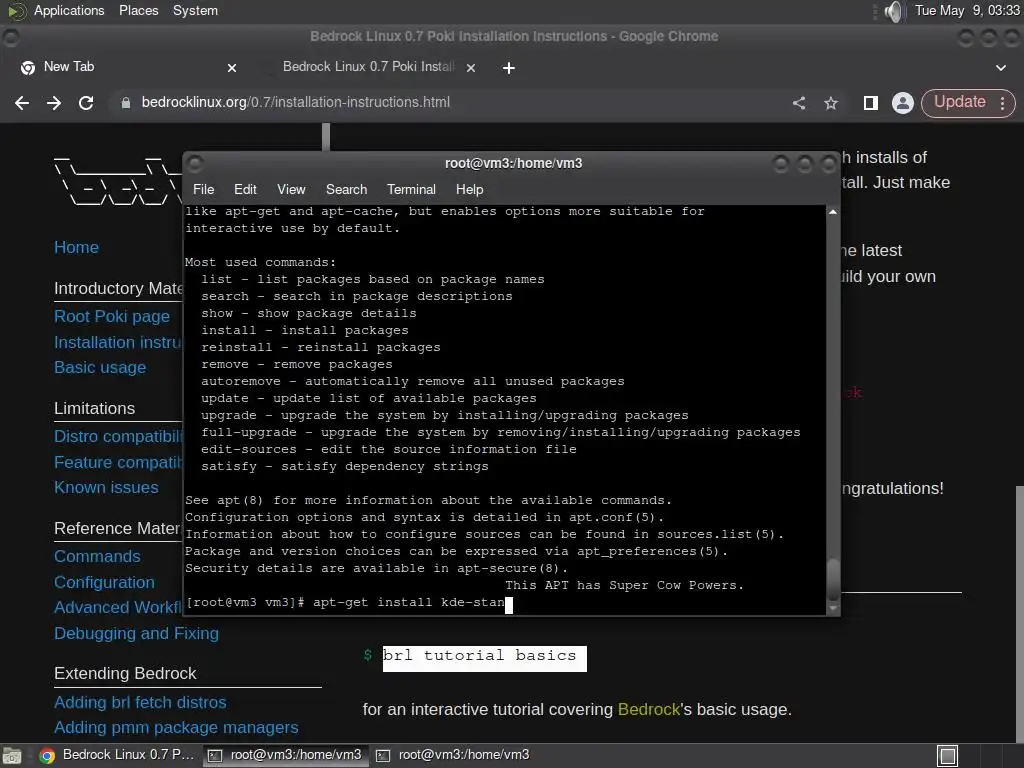Open the System panel menu
This screenshot has height=768, width=1024.
click(x=195, y=10)
